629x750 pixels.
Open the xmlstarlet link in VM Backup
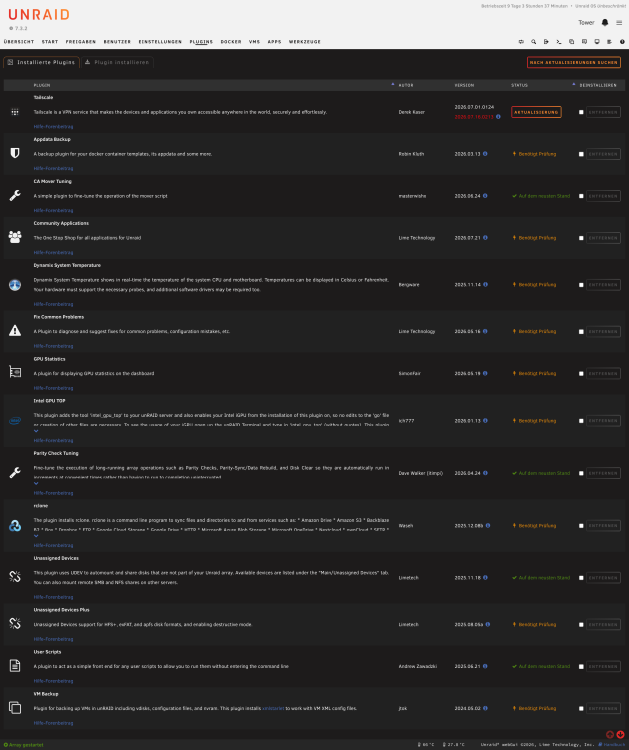(273, 708)
